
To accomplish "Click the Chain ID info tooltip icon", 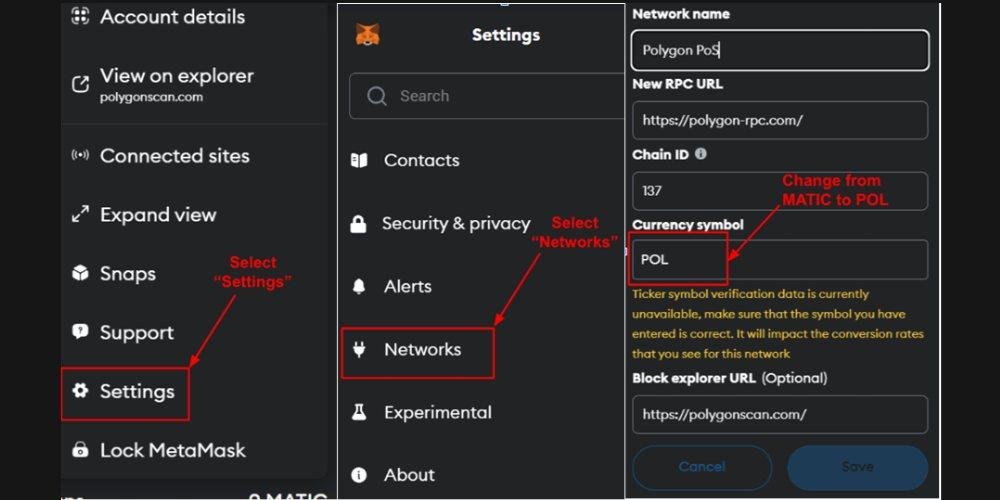I will (700, 154).
